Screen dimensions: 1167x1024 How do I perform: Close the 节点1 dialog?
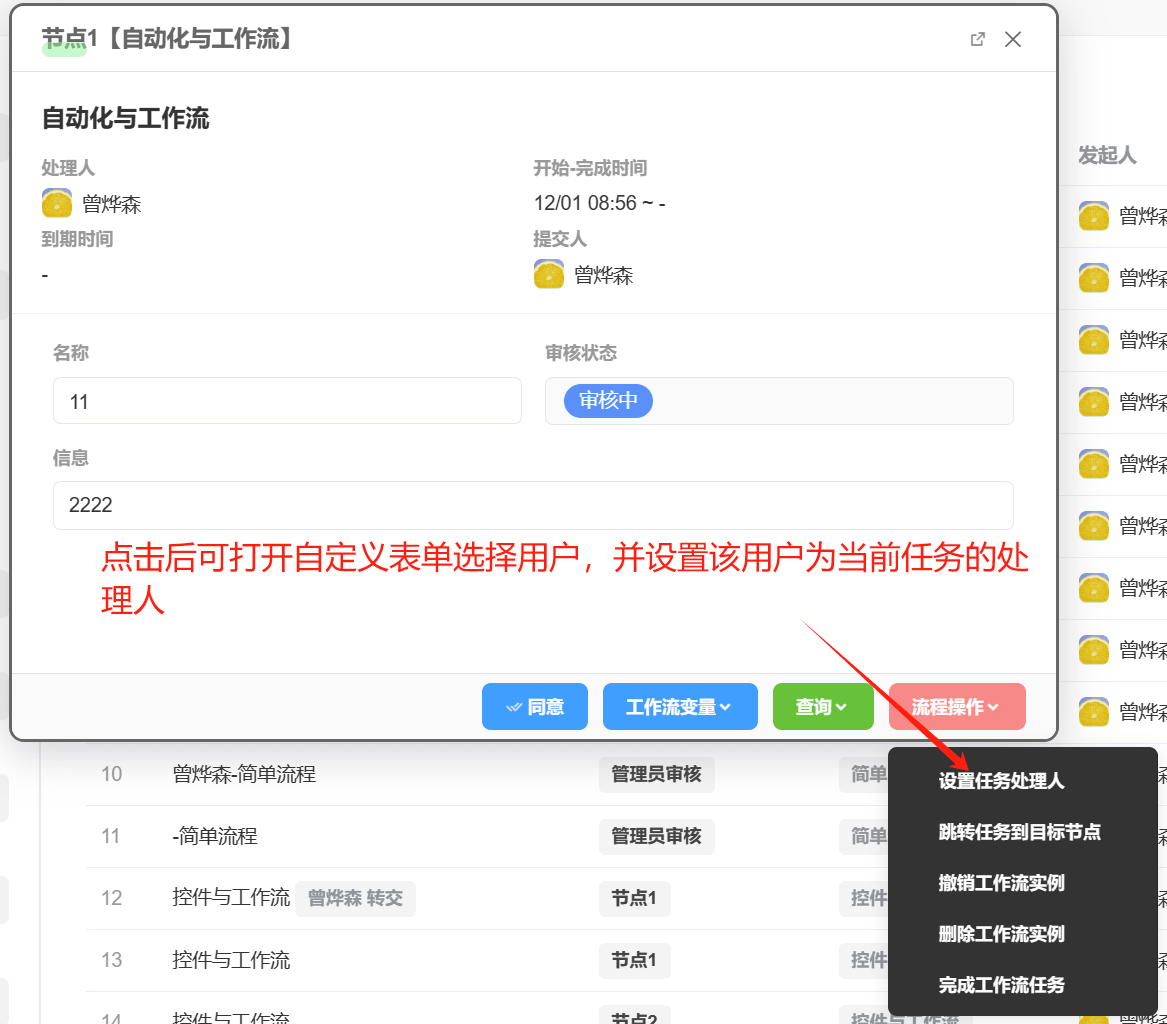tap(1013, 39)
